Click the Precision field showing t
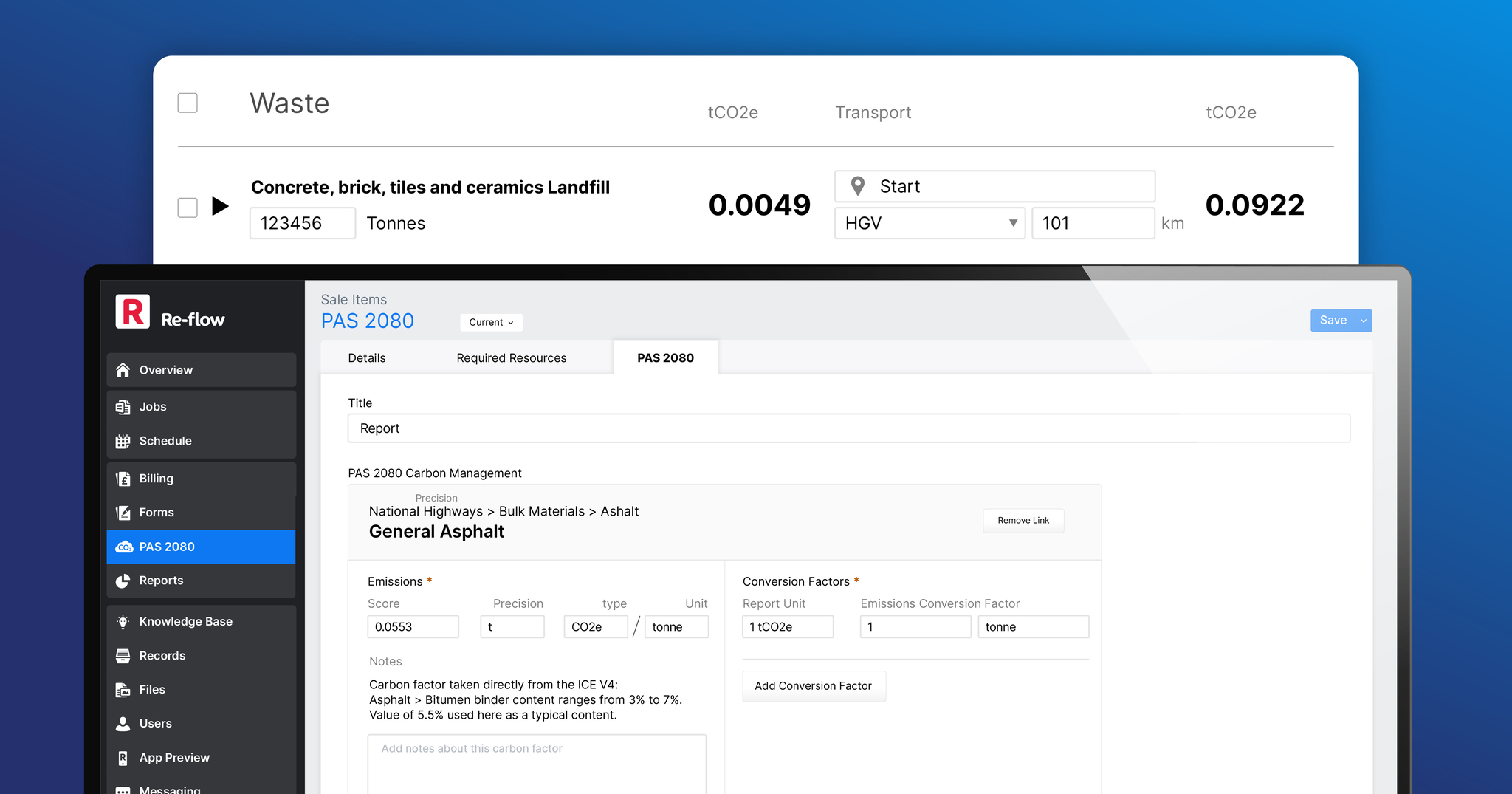This screenshot has width=1512, height=794. tap(512, 627)
